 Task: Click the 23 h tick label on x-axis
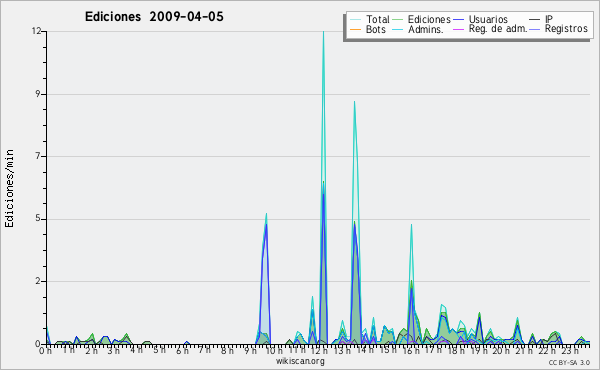click(570, 350)
